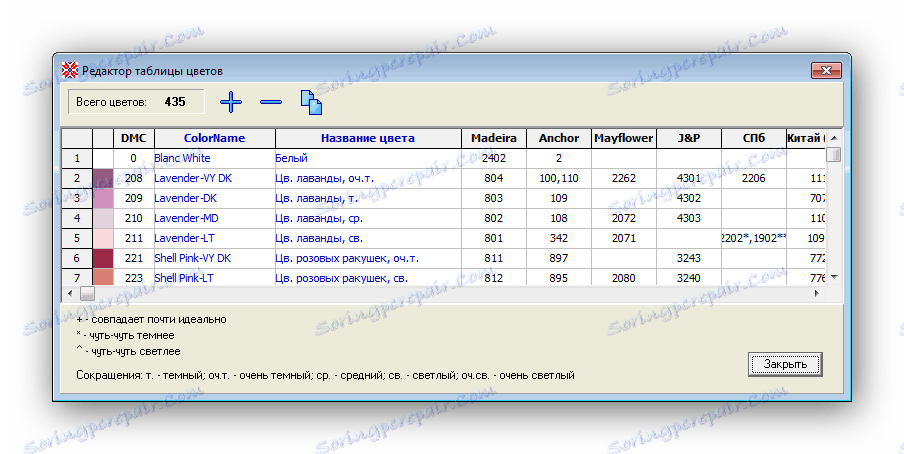Viewport: 904px width, 454px height.
Task: Click the 'Lavender-DK' cell
Action: [x=214, y=198]
